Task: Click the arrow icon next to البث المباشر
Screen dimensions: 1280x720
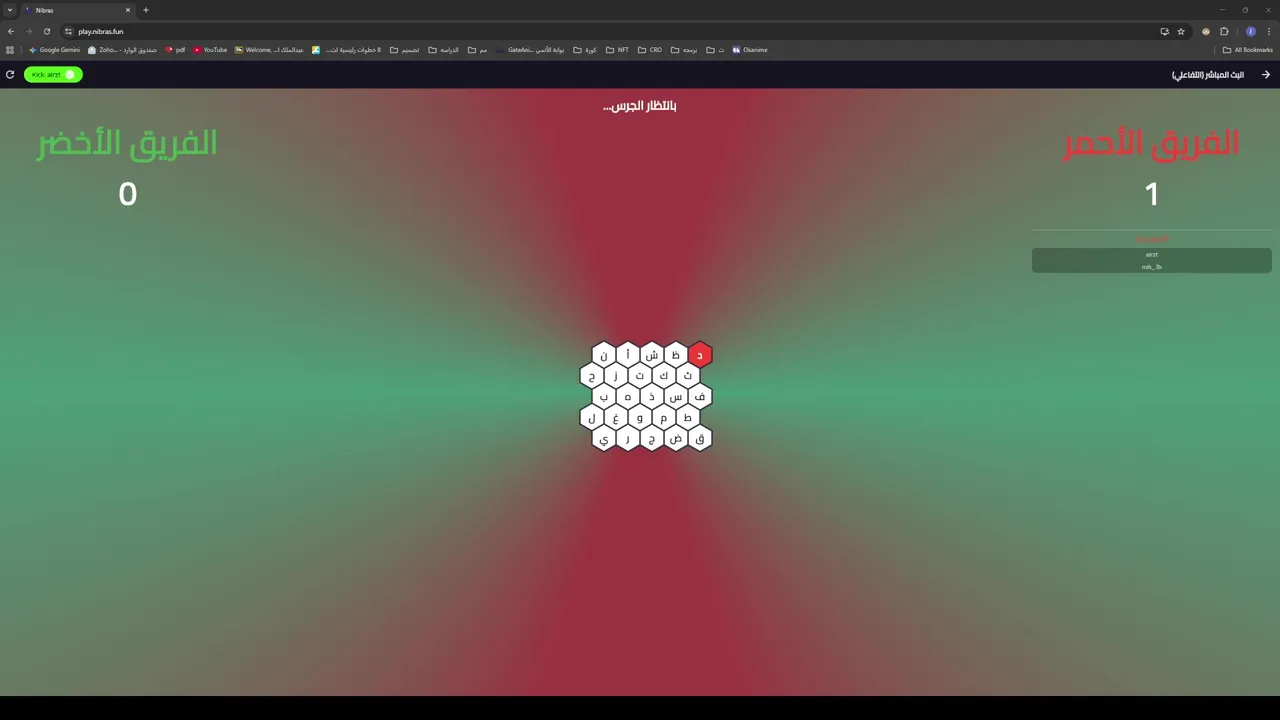Action: pos(1266,75)
